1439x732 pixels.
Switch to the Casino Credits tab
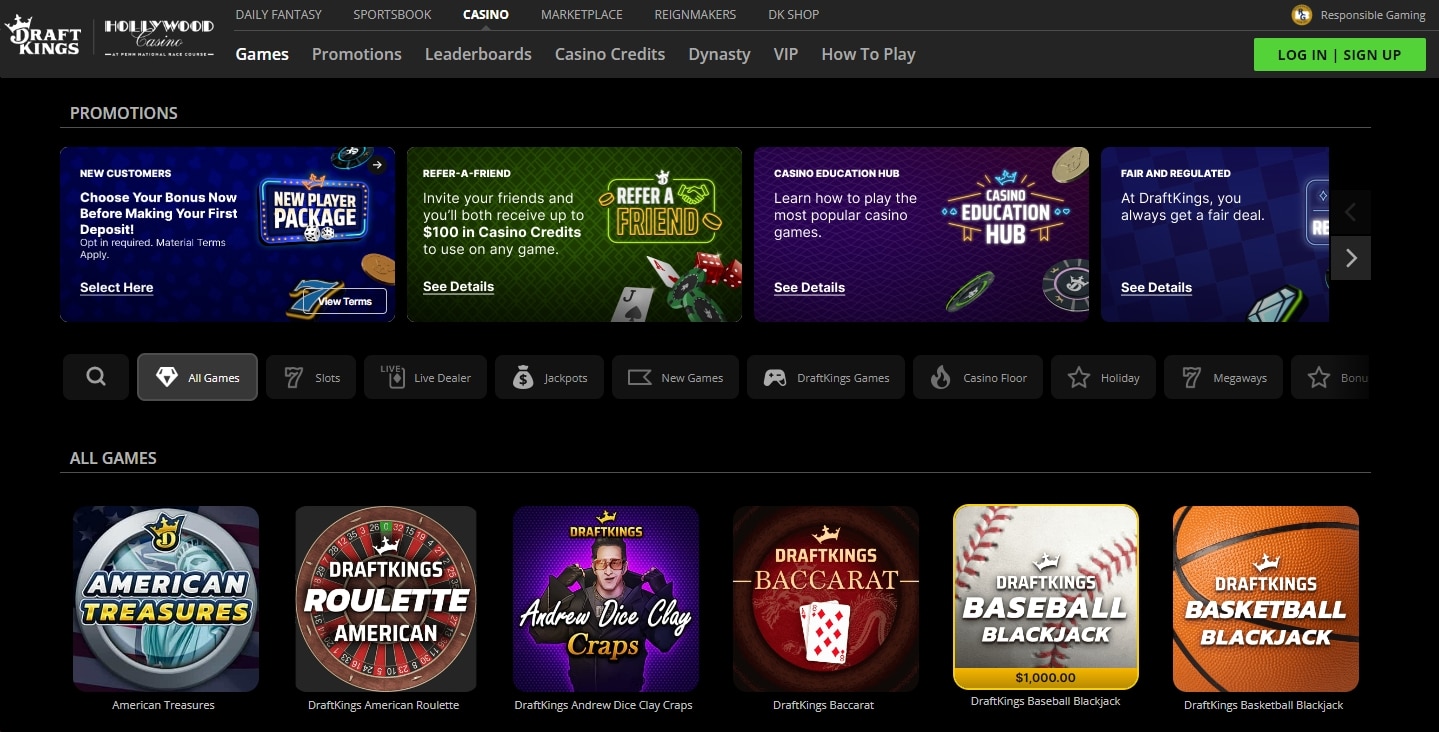point(610,54)
